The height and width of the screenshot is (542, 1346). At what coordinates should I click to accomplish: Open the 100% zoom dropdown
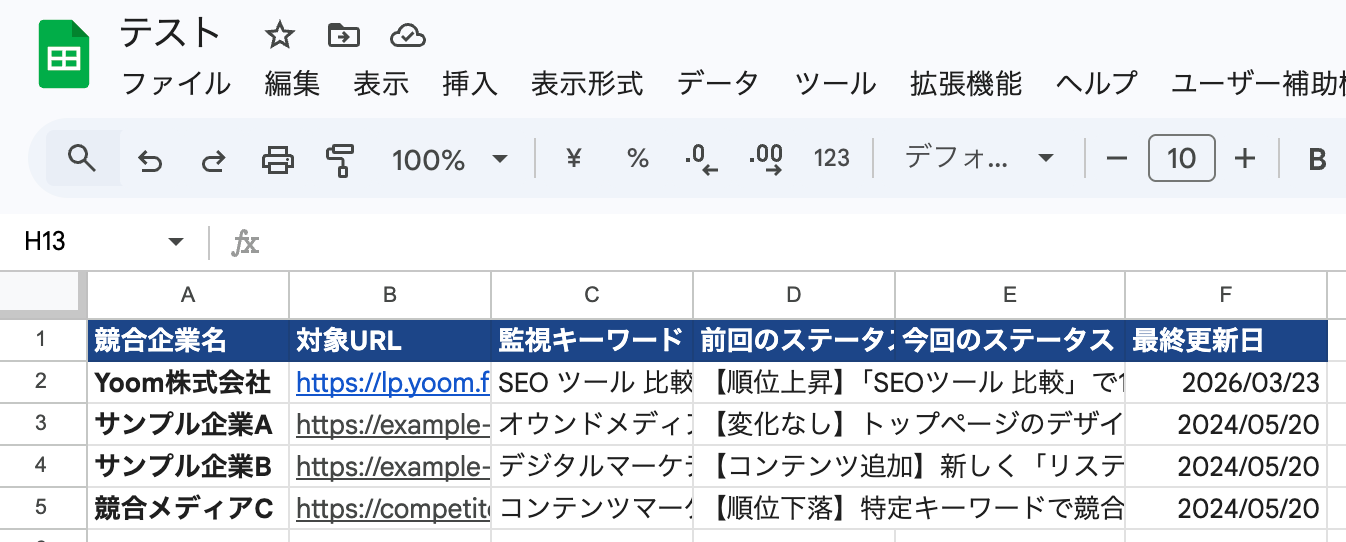click(x=450, y=159)
